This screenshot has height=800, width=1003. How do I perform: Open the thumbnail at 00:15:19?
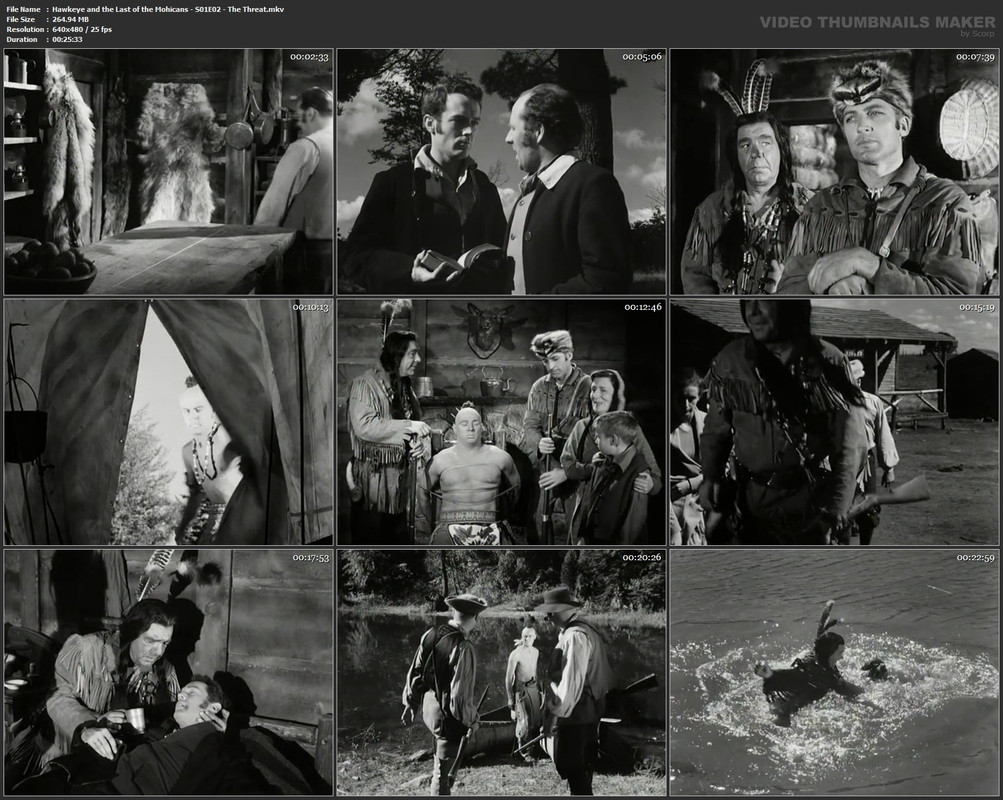pyautogui.click(x=834, y=422)
